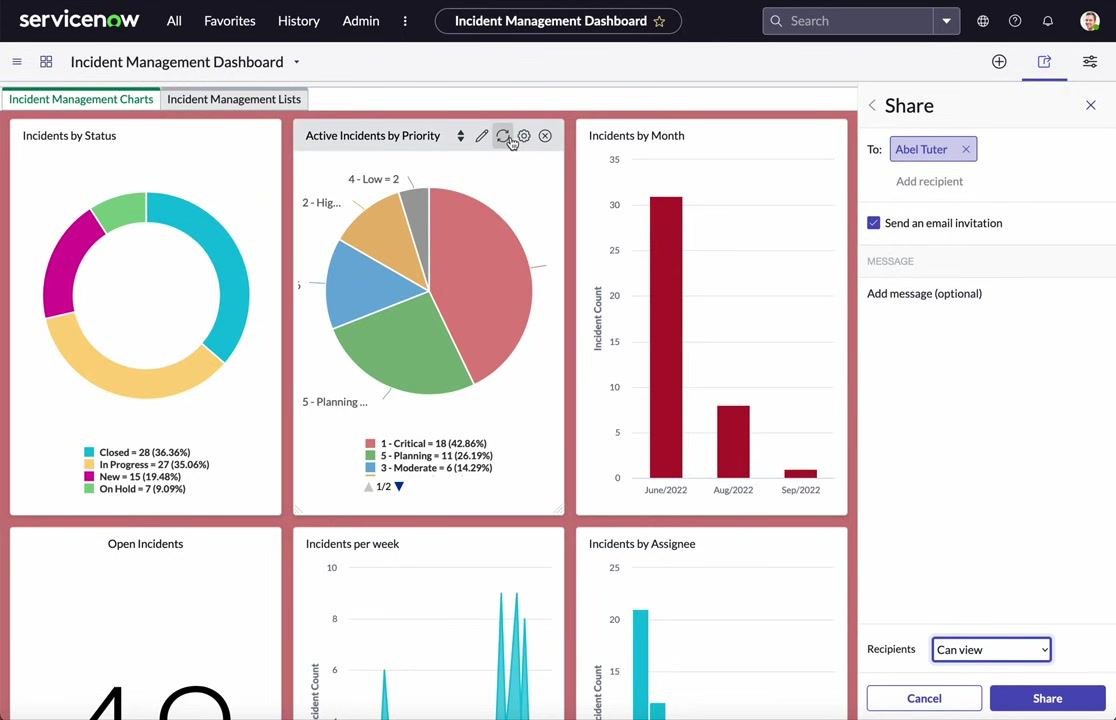This screenshot has width=1116, height=720.
Task: Click the Sep/2022 bar
Action: [801, 474]
